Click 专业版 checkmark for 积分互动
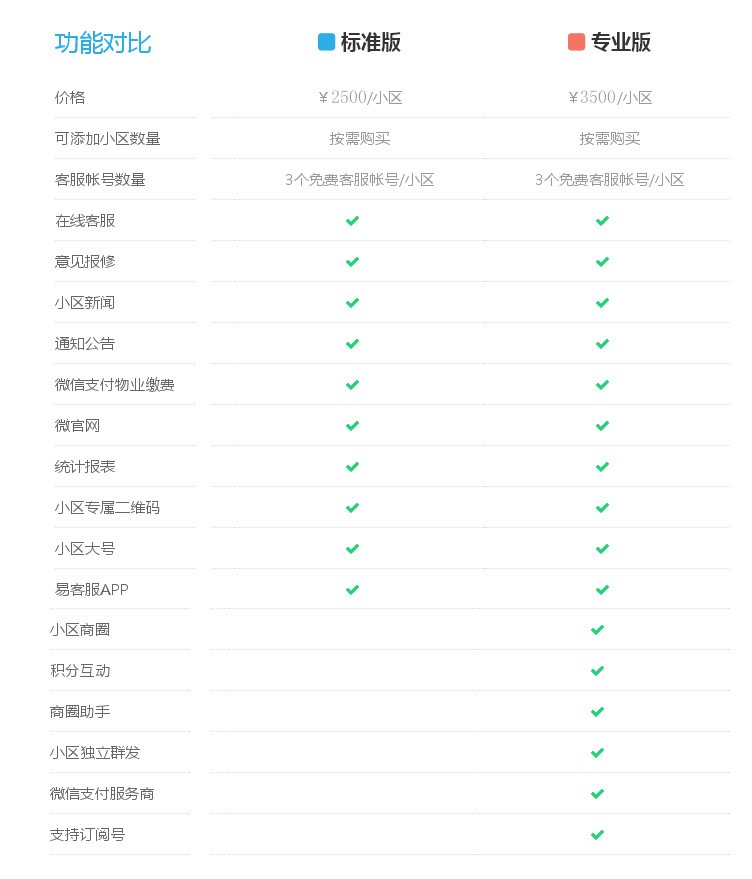Screen dimensions: 752x879 tap(598, 670)
